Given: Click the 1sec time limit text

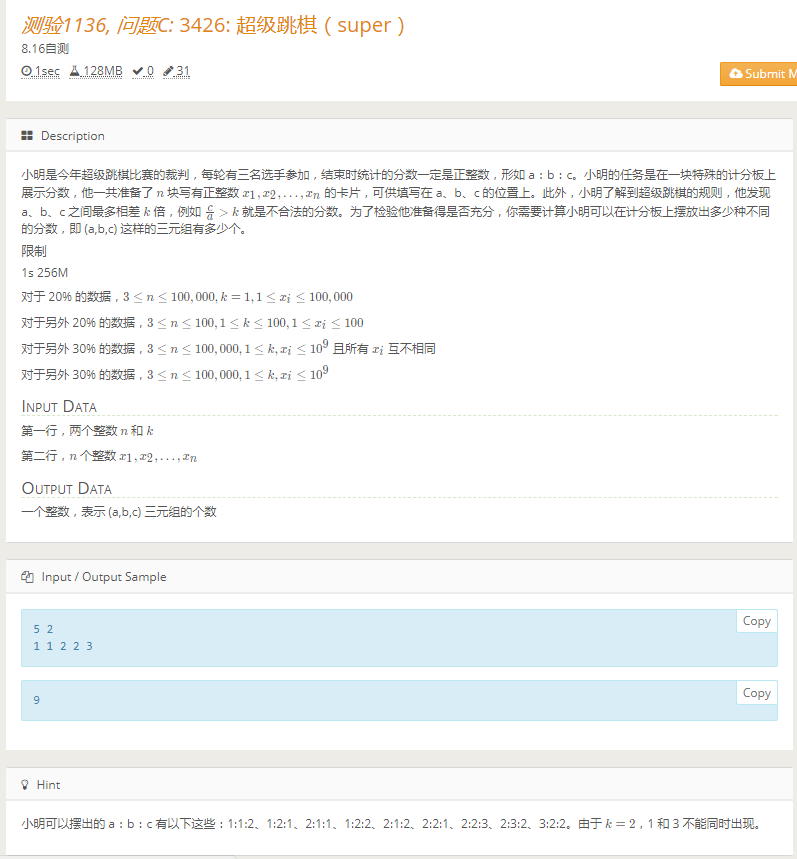Looking at the screenshot, I should 47,71.
